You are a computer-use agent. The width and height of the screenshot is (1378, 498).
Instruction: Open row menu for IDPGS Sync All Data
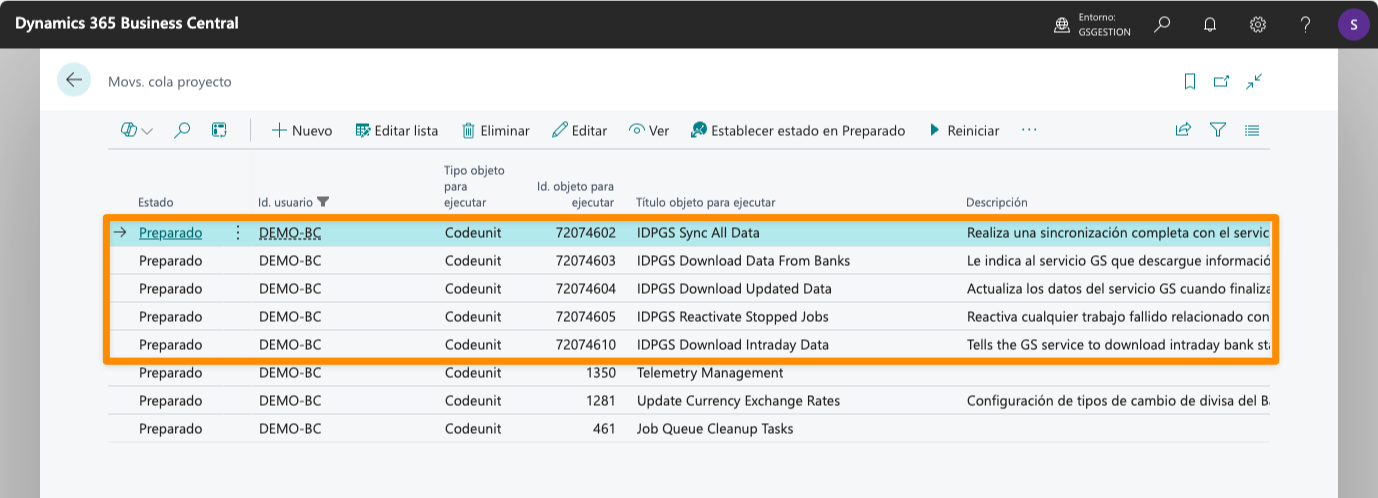point(237,233)
